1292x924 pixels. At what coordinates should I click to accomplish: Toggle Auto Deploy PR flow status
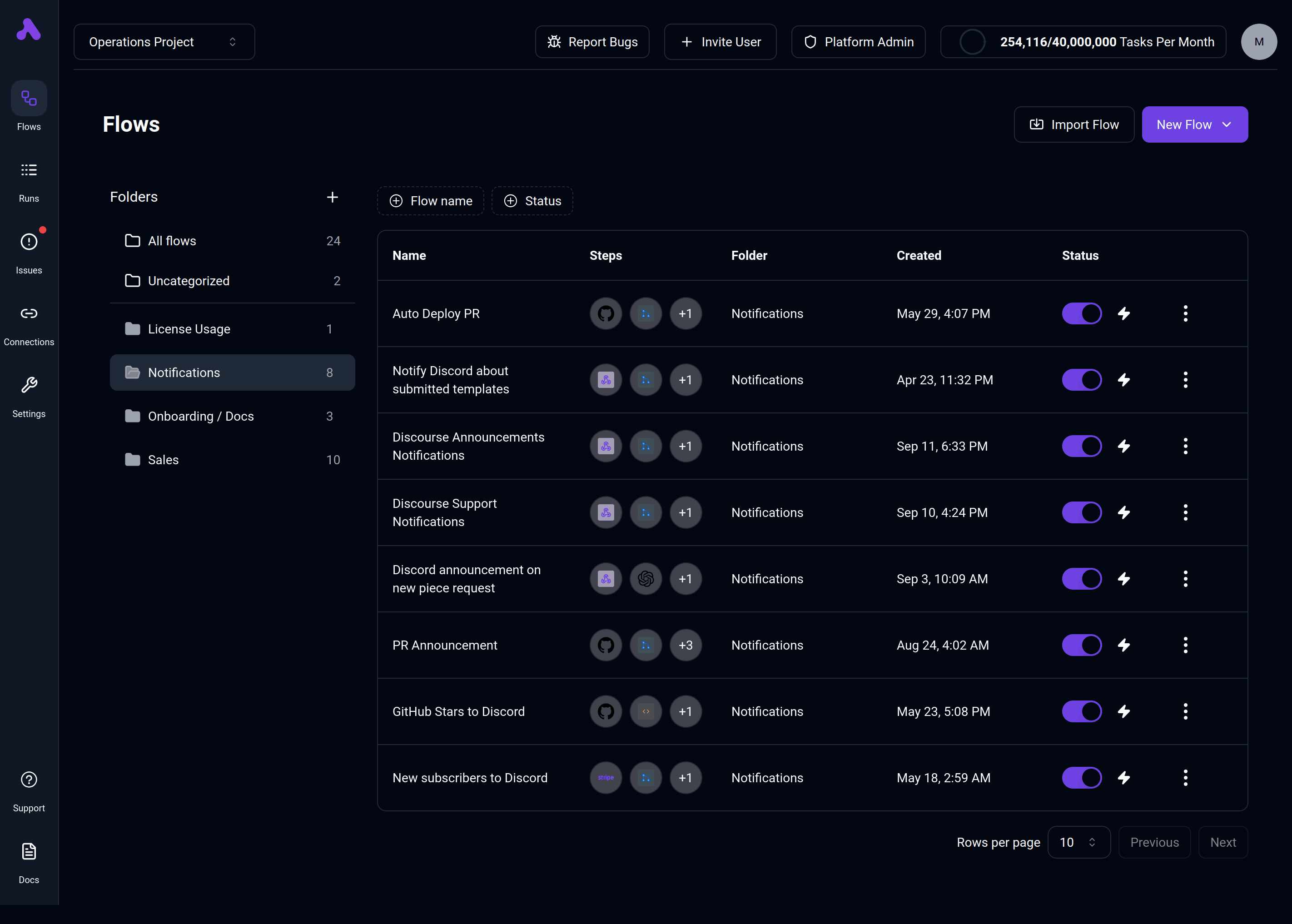point(1082,313)
